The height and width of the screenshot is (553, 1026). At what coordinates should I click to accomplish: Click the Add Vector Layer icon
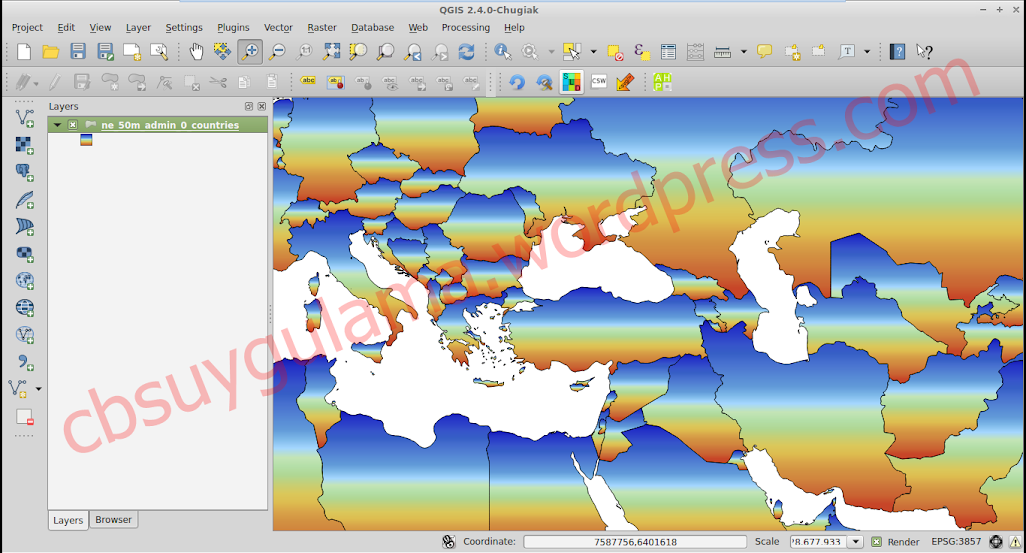[x=25, y=118]
